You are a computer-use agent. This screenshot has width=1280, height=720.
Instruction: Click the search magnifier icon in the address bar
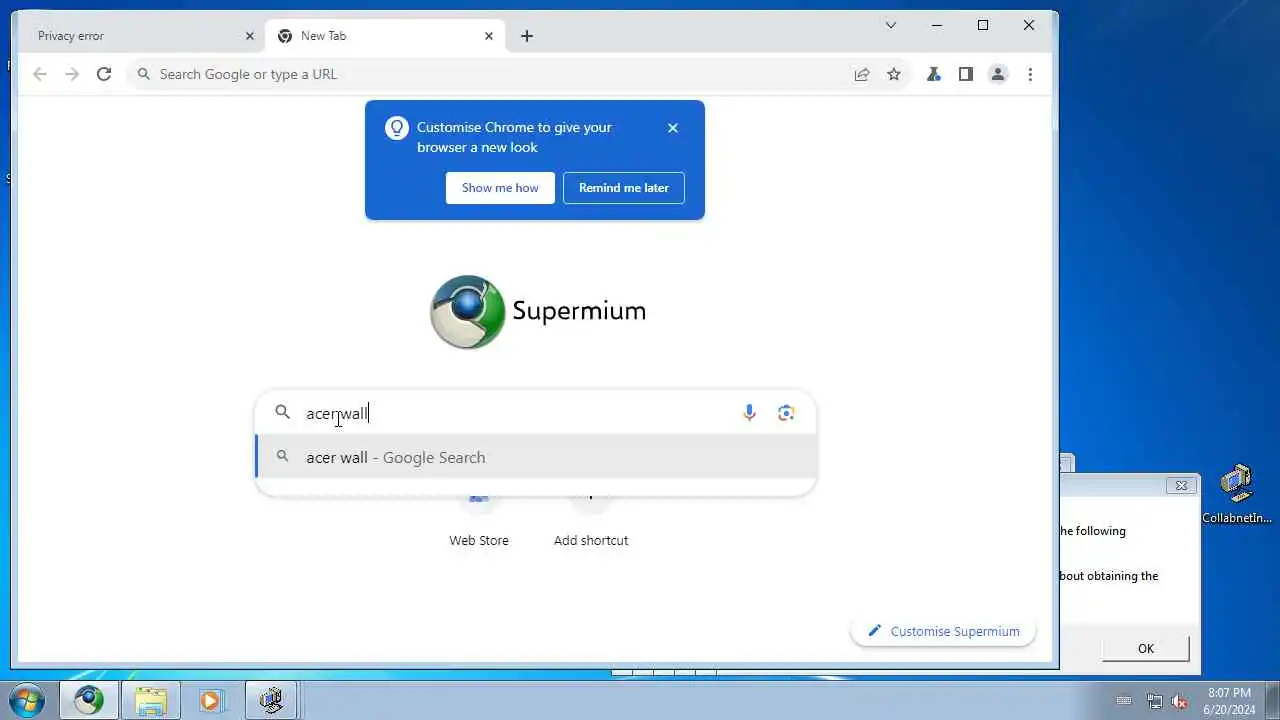pos(144,74)
